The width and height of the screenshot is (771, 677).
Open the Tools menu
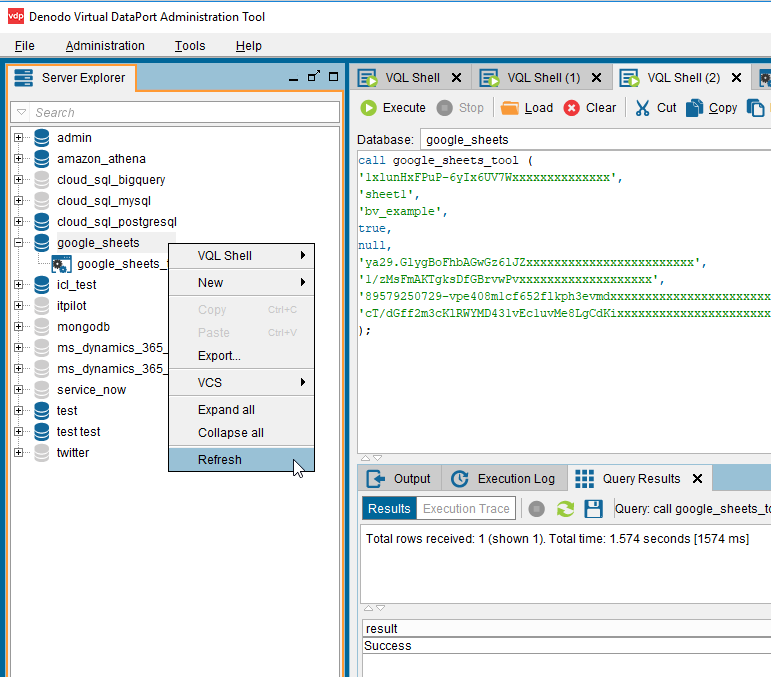click(190, 46)
